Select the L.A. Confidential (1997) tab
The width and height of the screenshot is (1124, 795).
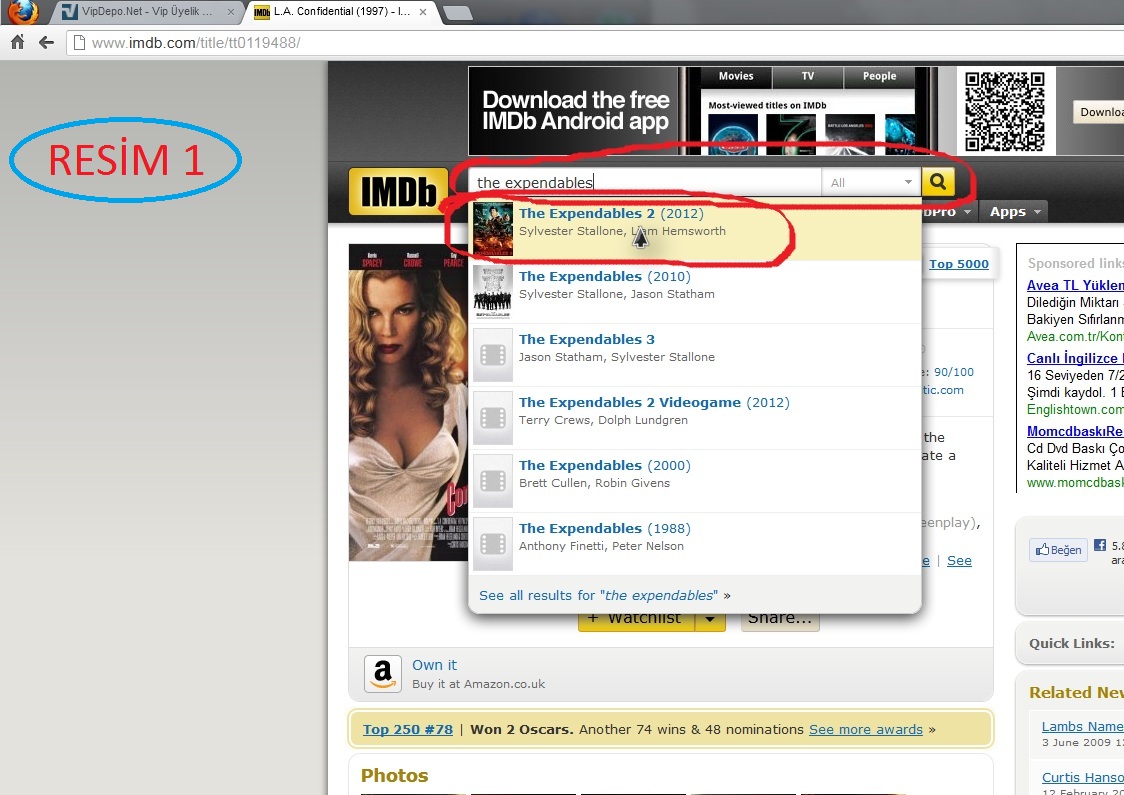(x=341, y=11)
